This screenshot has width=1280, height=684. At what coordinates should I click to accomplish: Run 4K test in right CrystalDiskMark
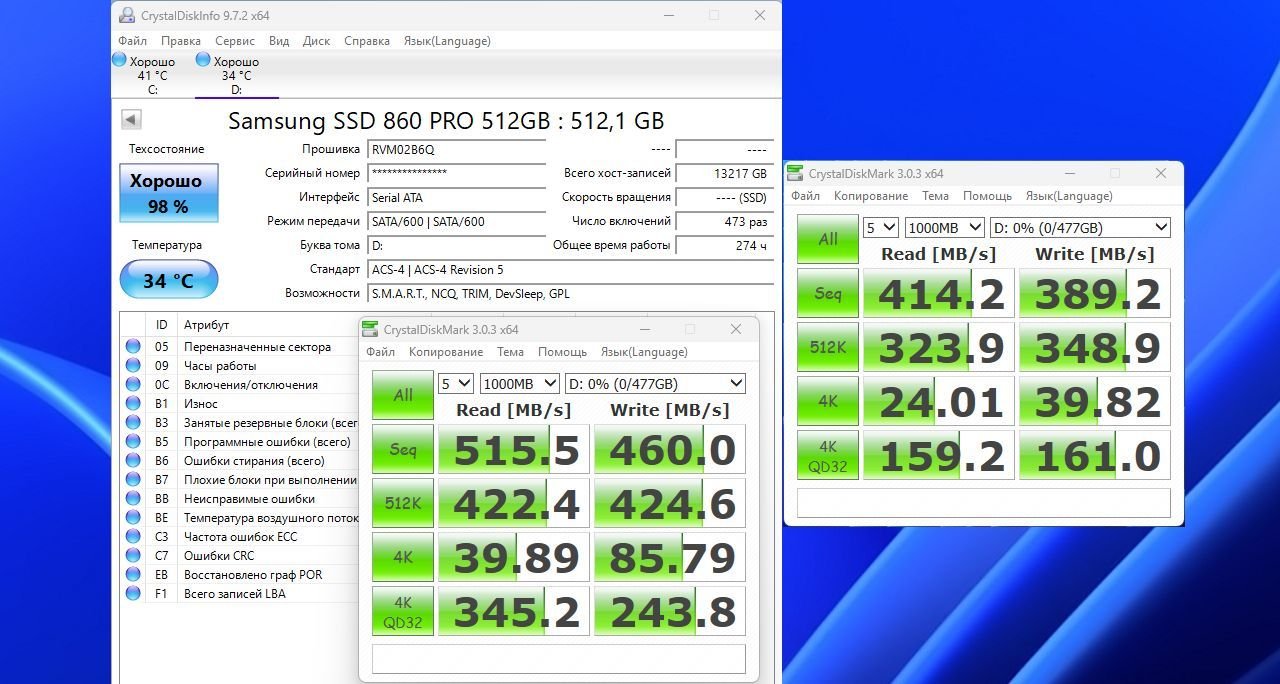pyautogui.click(x=828, y=401)
